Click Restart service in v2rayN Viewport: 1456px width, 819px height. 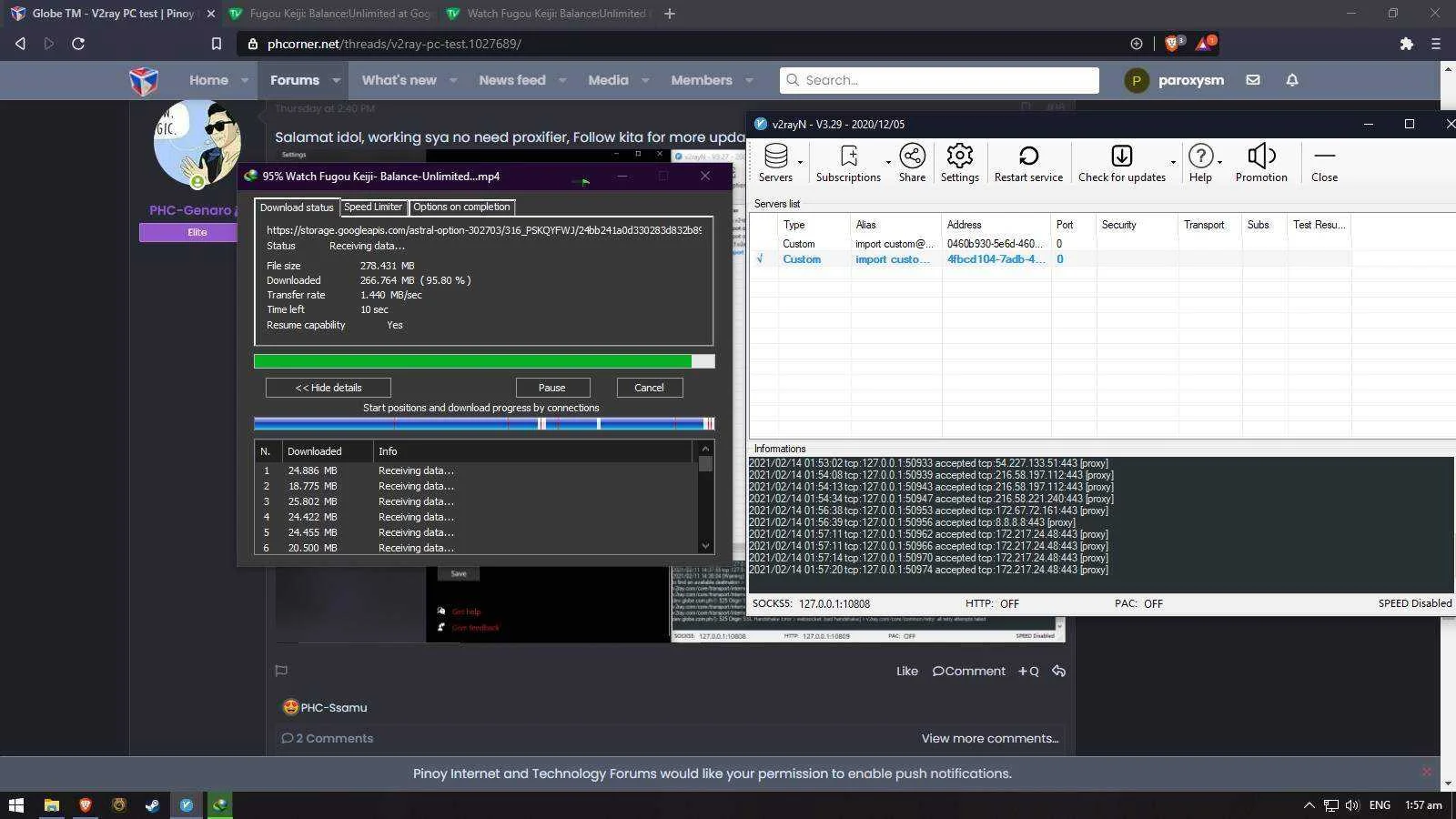point(1028,164)
